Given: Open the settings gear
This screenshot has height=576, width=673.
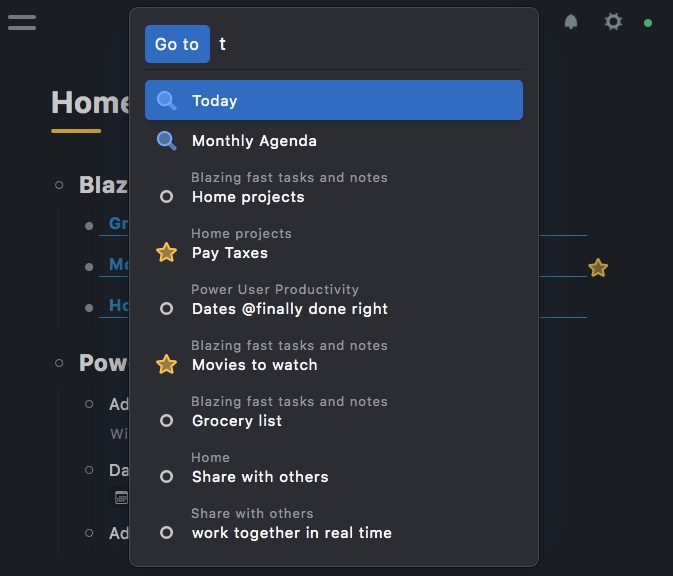Looking at the screenshot, I should 613,22.
